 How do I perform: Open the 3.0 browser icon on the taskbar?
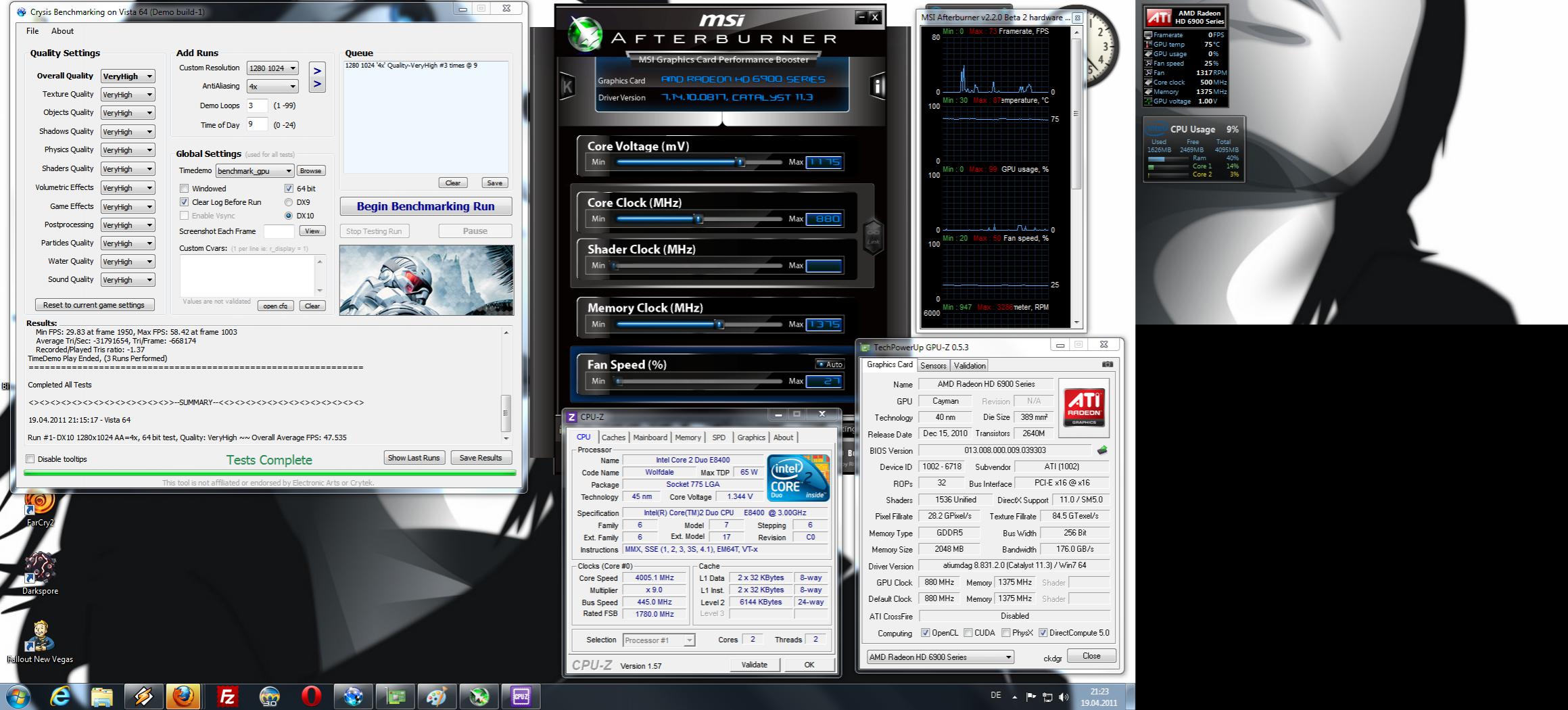(269, 696)
